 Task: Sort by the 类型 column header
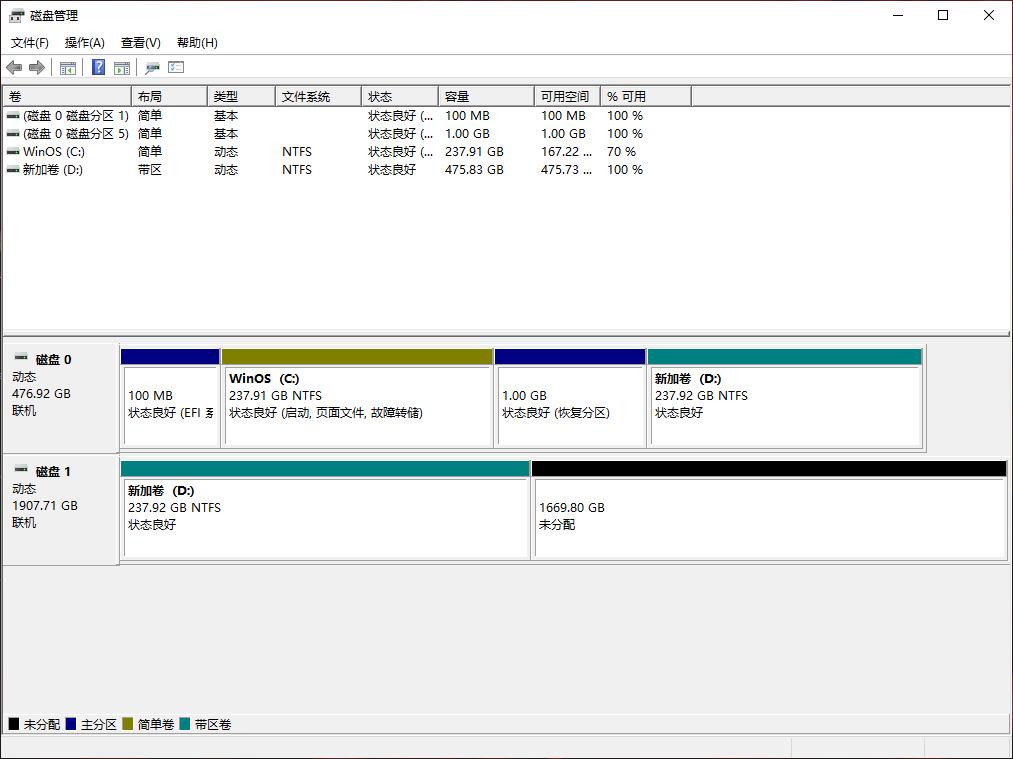point(242,96)
